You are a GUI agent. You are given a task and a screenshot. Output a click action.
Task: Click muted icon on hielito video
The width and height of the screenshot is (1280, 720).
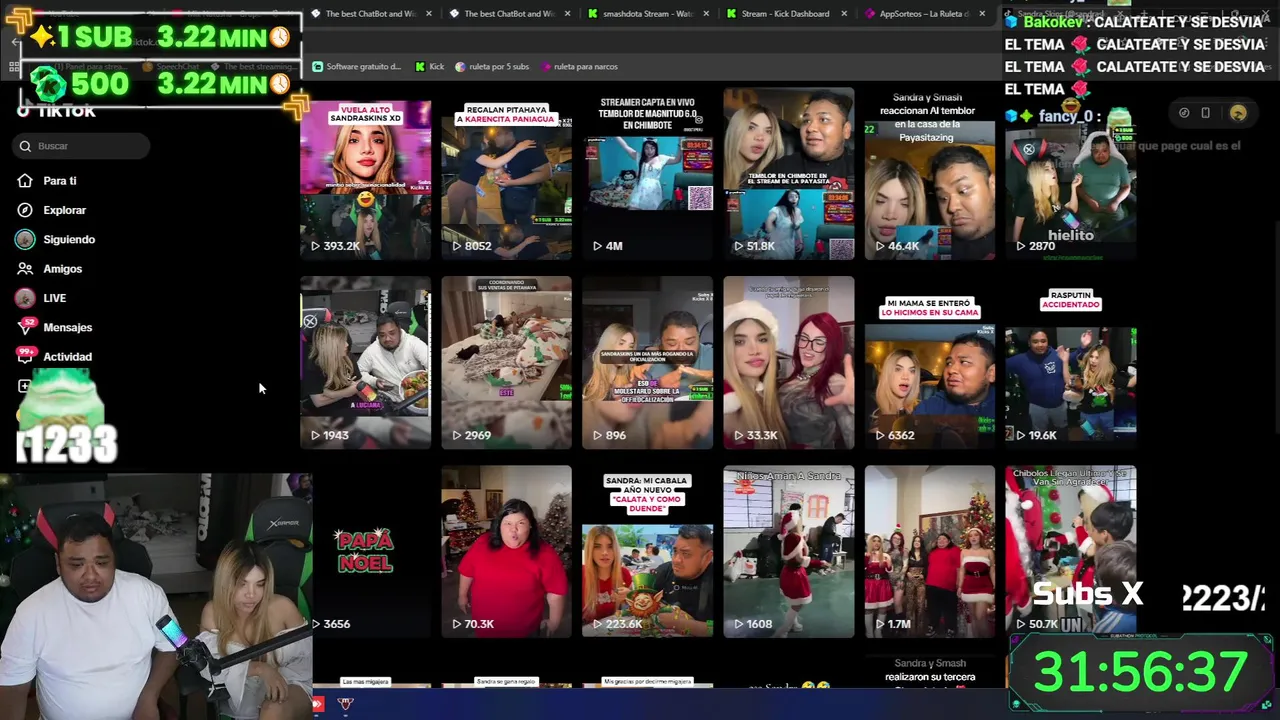(1028, 150)
